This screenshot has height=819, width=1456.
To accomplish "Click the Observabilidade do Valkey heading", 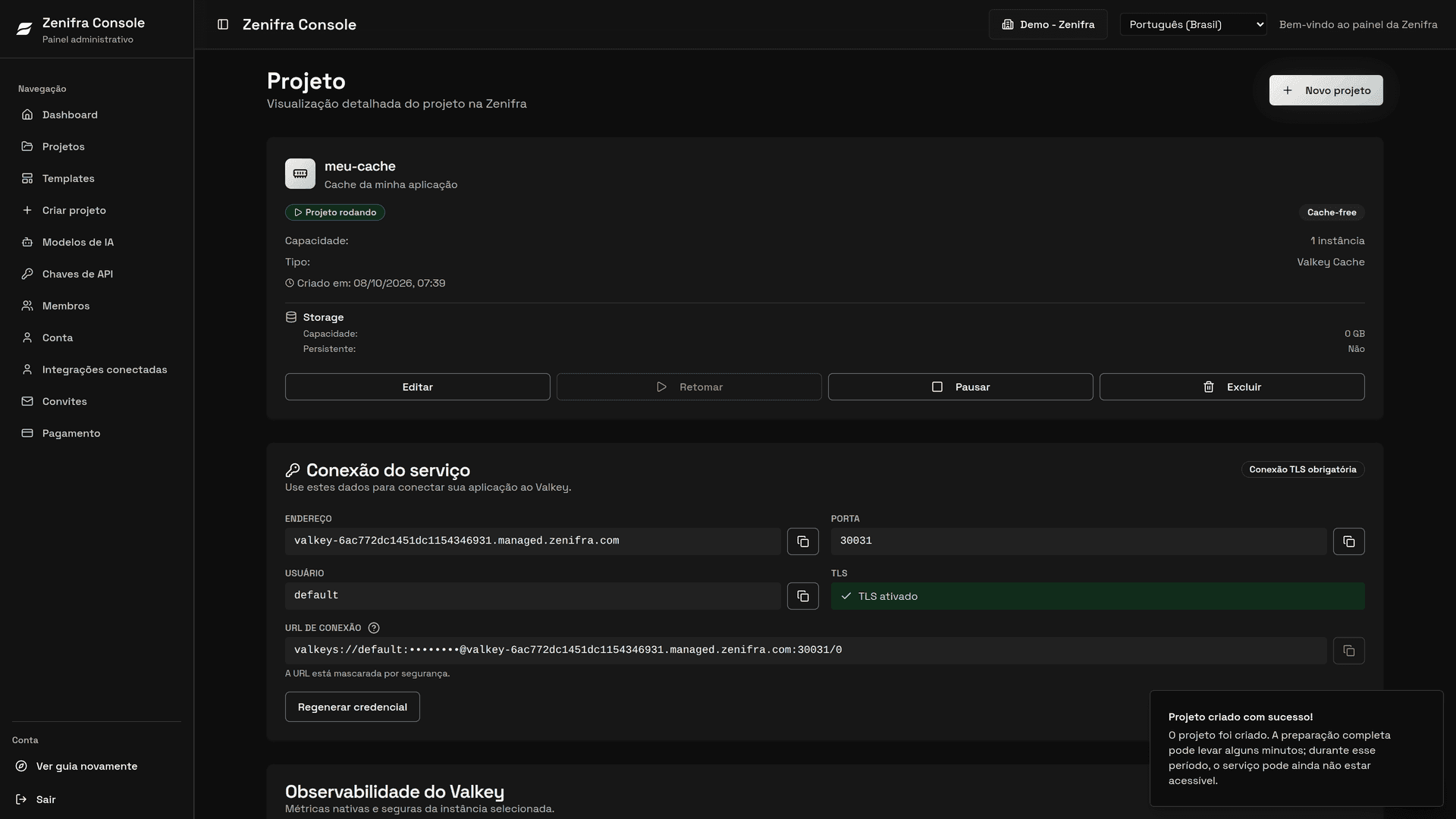I will (x=394, y=792).
